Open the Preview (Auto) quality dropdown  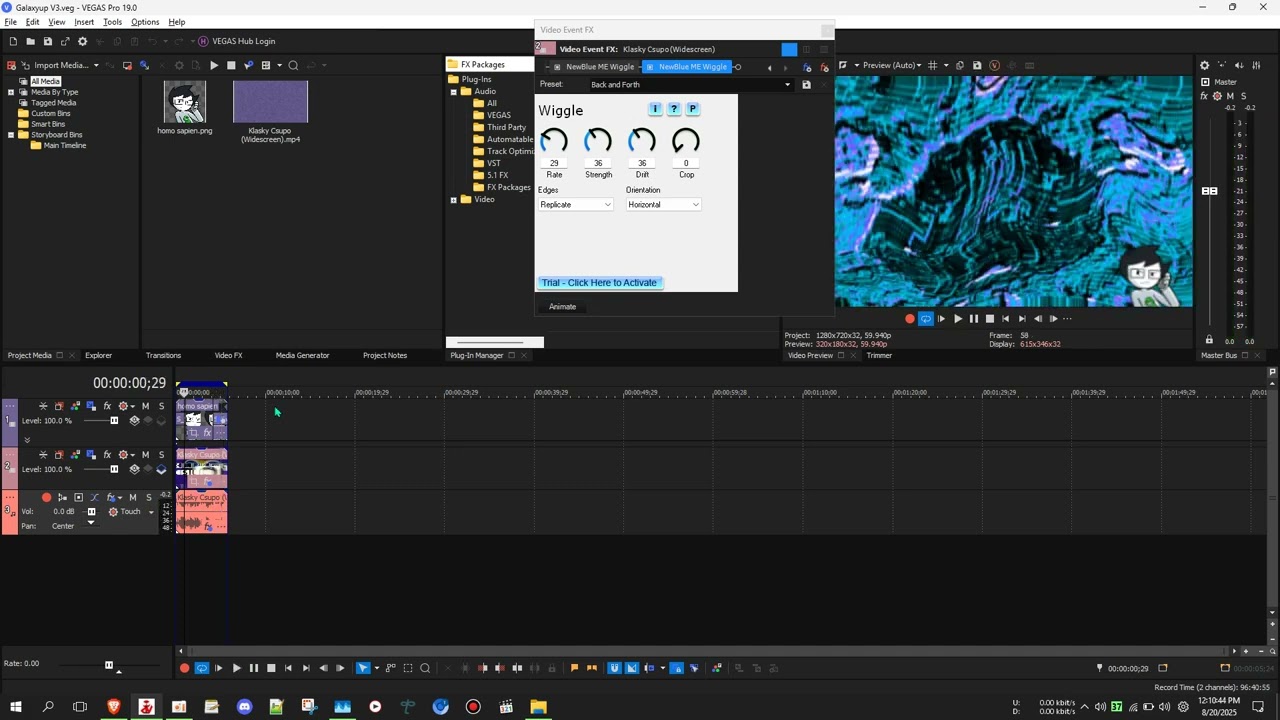893,66
